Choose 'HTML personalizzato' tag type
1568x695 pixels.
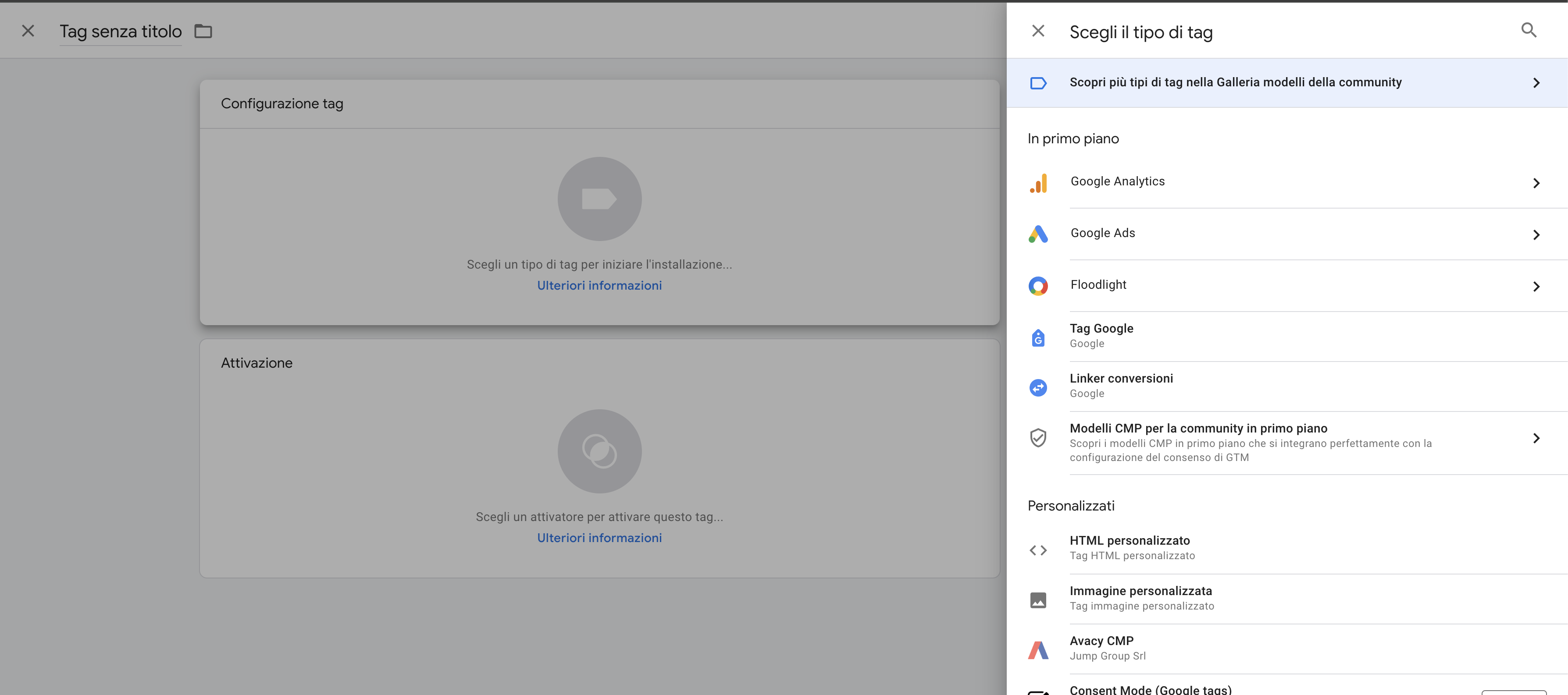(x=1287, y=548)
